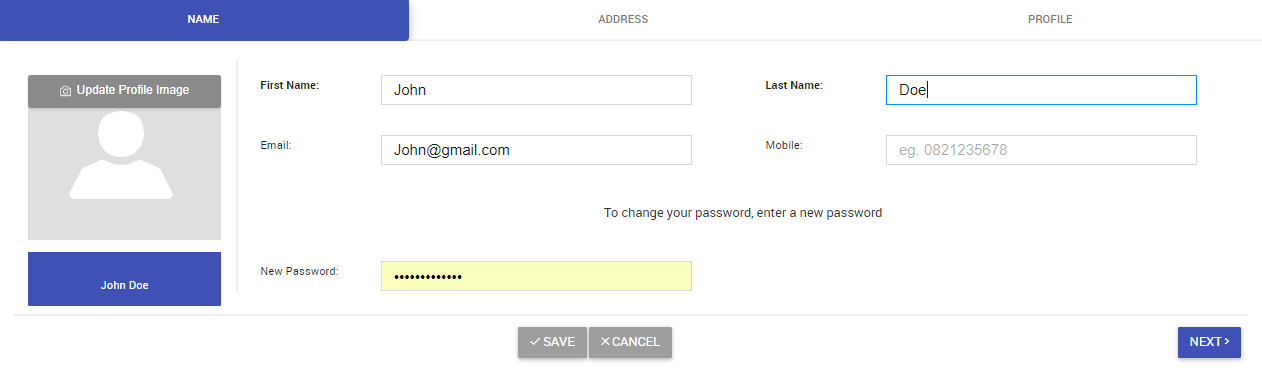The width and height of the screenshot is (1262, 385).
Task: Click the empty Mobile number field
Action: click(x=1041, y=150)
